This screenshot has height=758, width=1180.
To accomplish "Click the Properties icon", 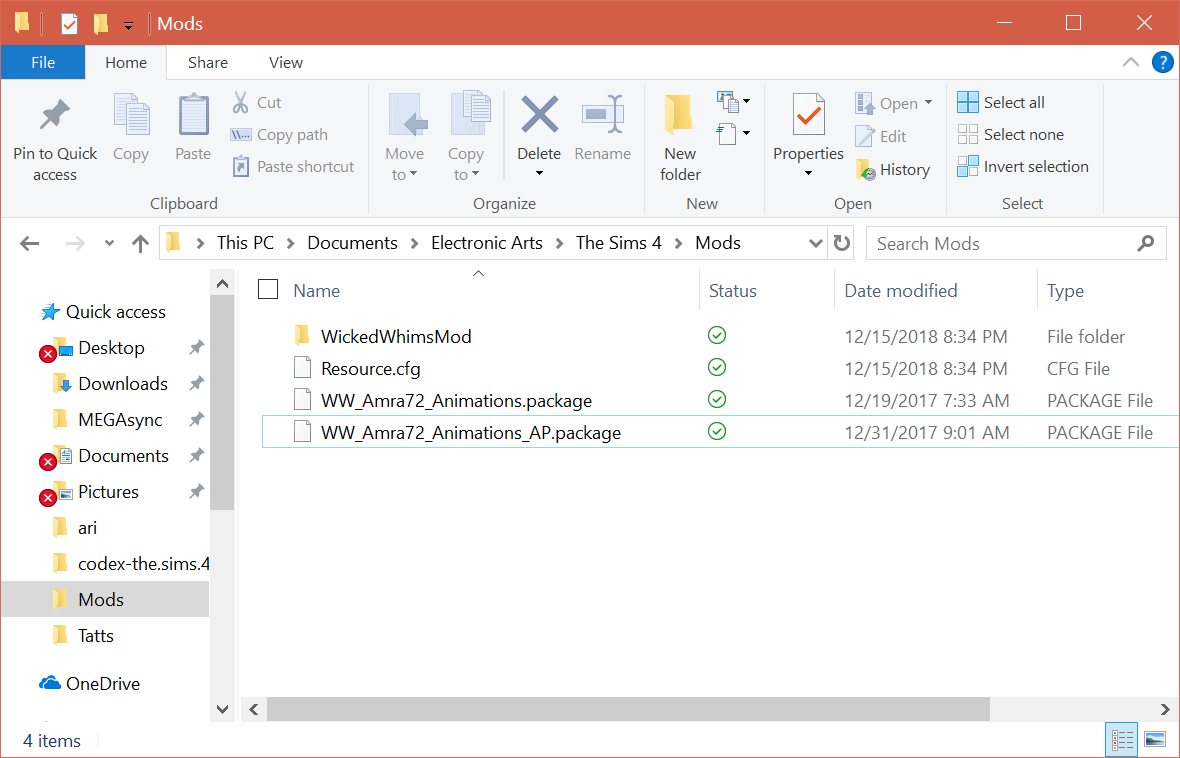I will click(808, 115).
